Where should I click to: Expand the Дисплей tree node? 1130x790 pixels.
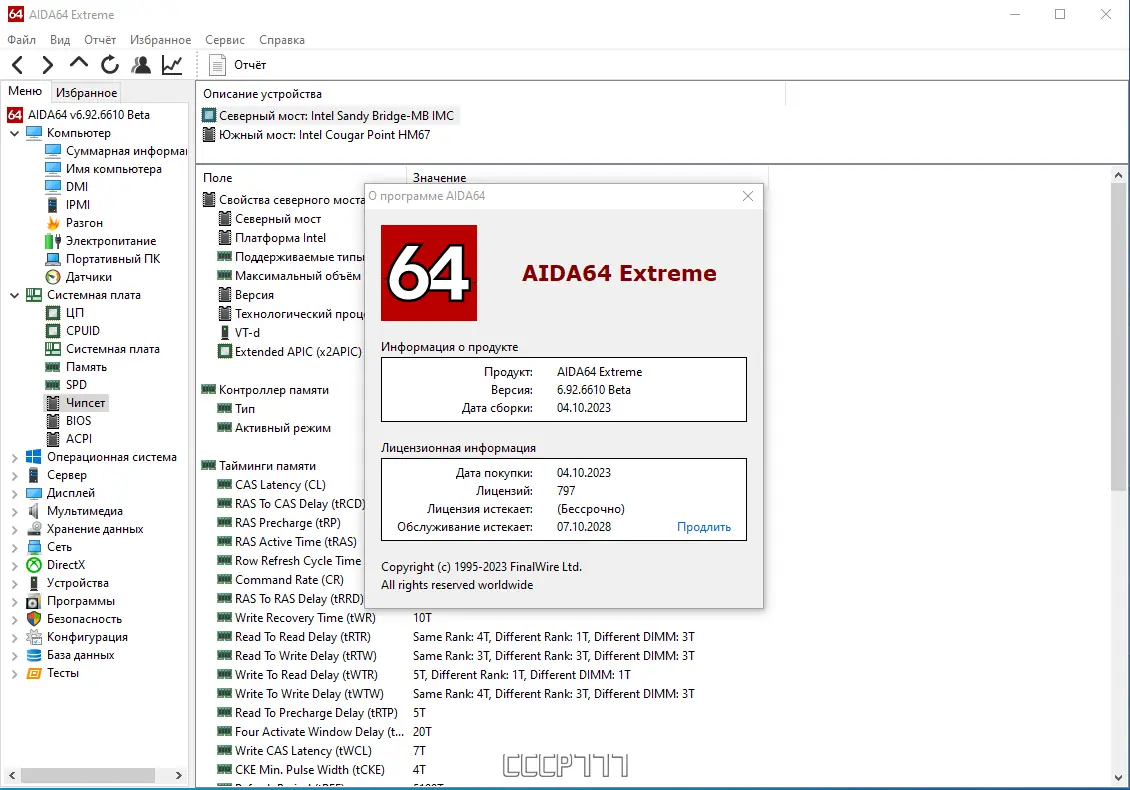(14, 494)
